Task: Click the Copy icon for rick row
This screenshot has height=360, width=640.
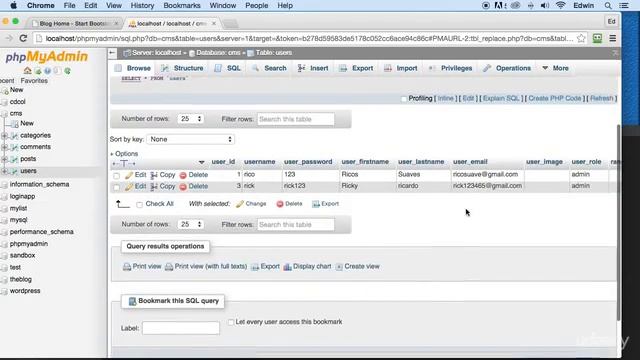Action: pyautogui.click(x=154, y=187)
